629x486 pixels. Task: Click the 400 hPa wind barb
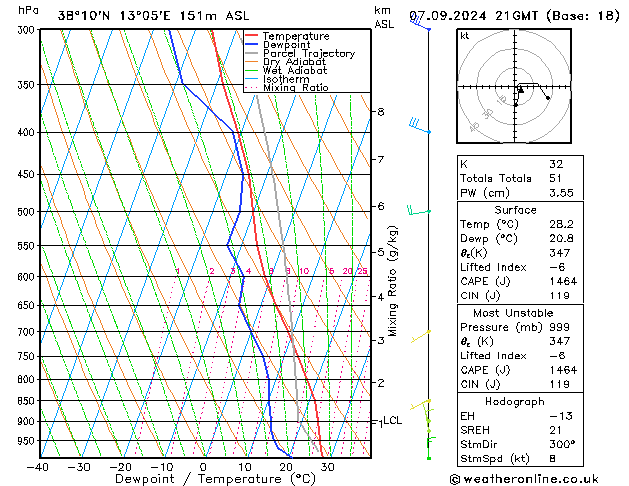[x=420, y=126]
